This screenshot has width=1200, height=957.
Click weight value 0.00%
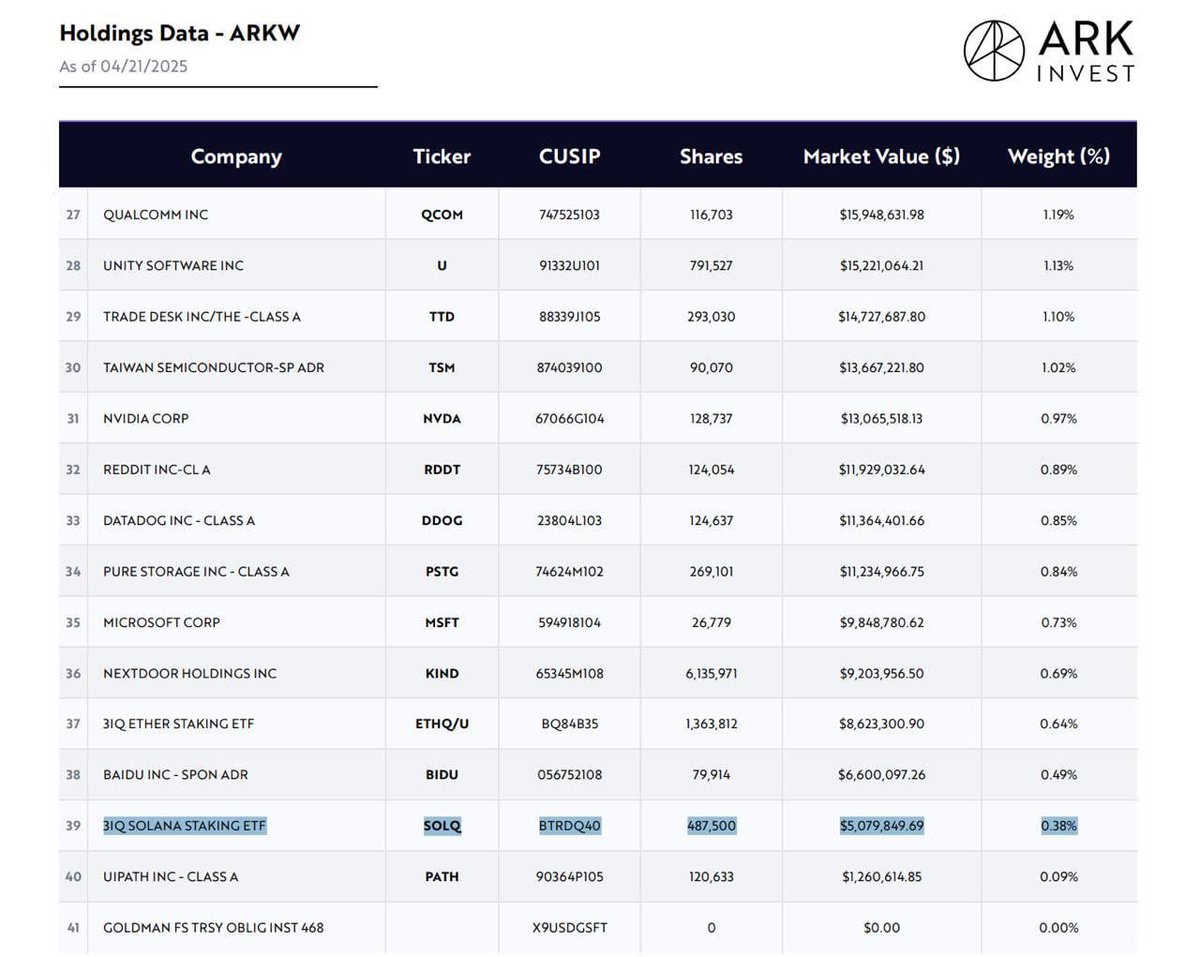pyautogui.click(x=1058, y=928)
